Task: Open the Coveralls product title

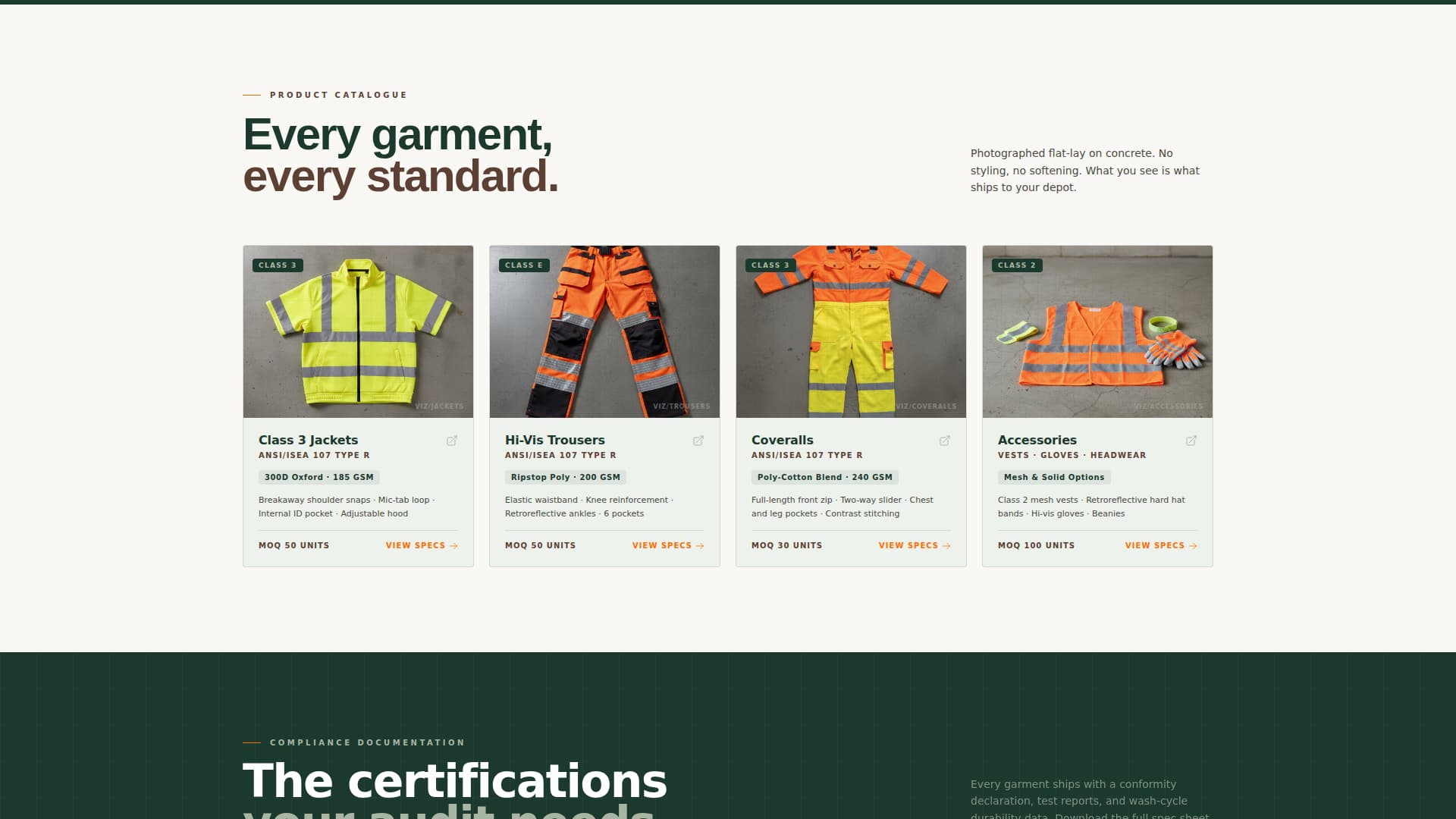Action: tap(782, 440)
